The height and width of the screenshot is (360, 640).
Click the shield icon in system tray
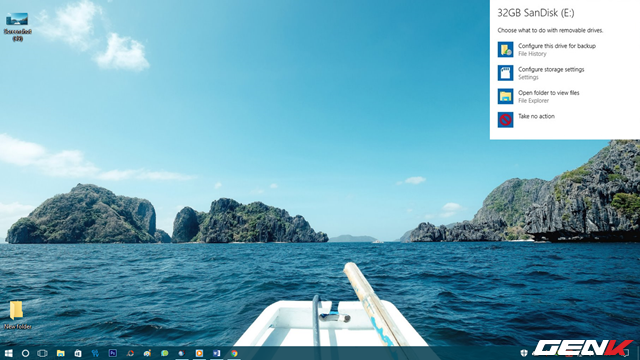[524, 353]
